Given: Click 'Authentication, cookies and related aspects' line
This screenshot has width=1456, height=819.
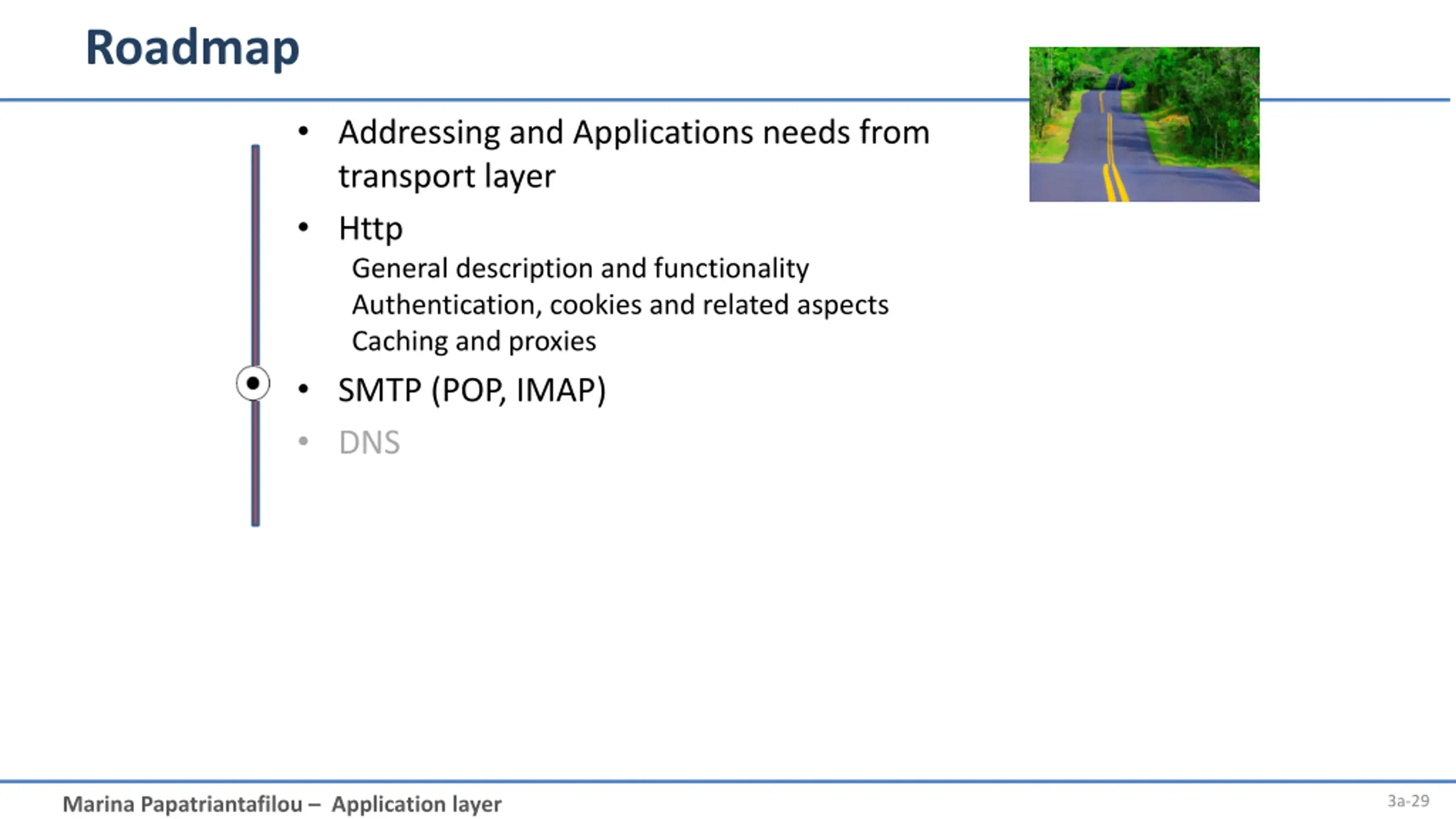Looking at the screenshot, I should click(x=620, y=305).
